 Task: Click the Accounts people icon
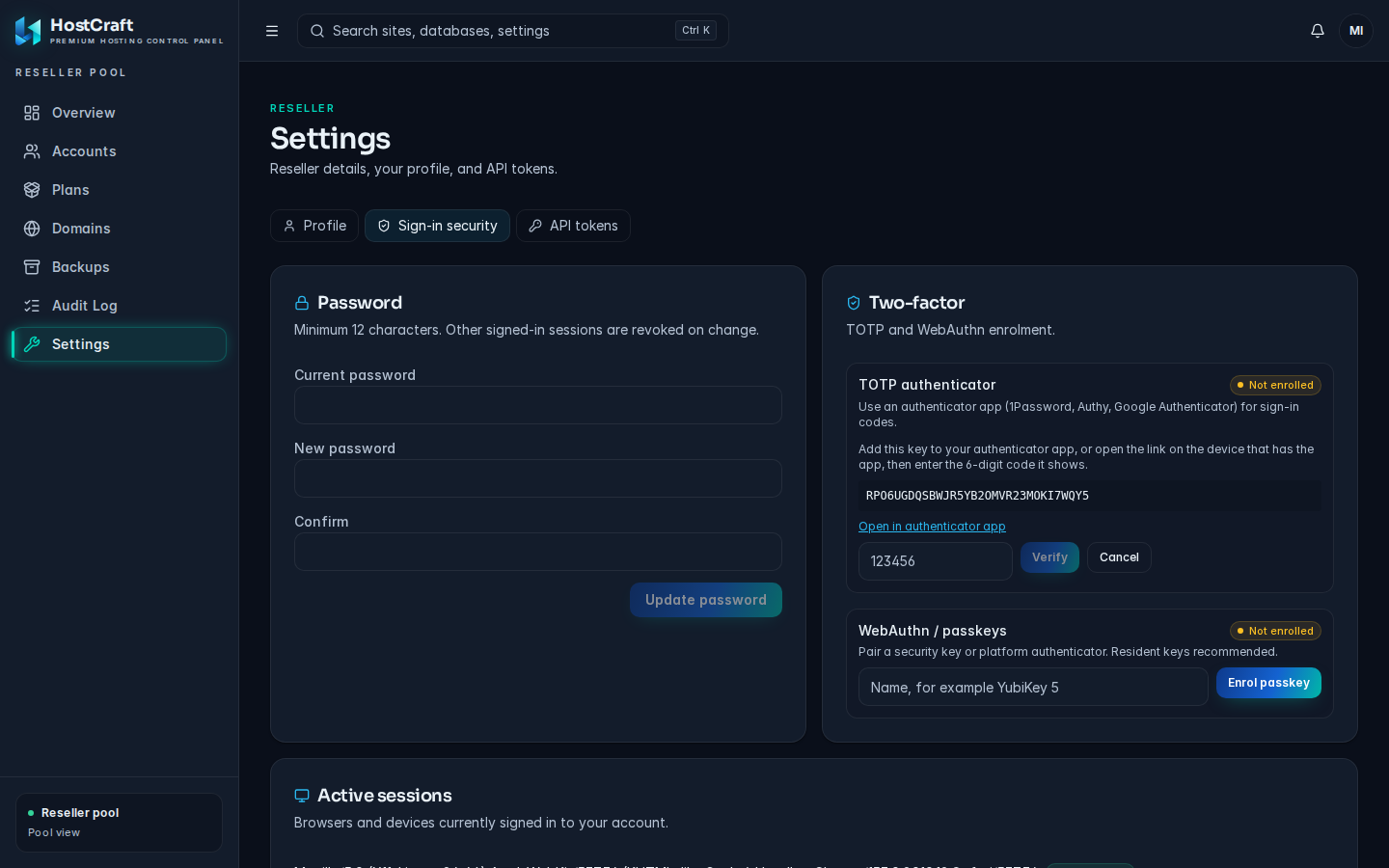click(32, 151)
